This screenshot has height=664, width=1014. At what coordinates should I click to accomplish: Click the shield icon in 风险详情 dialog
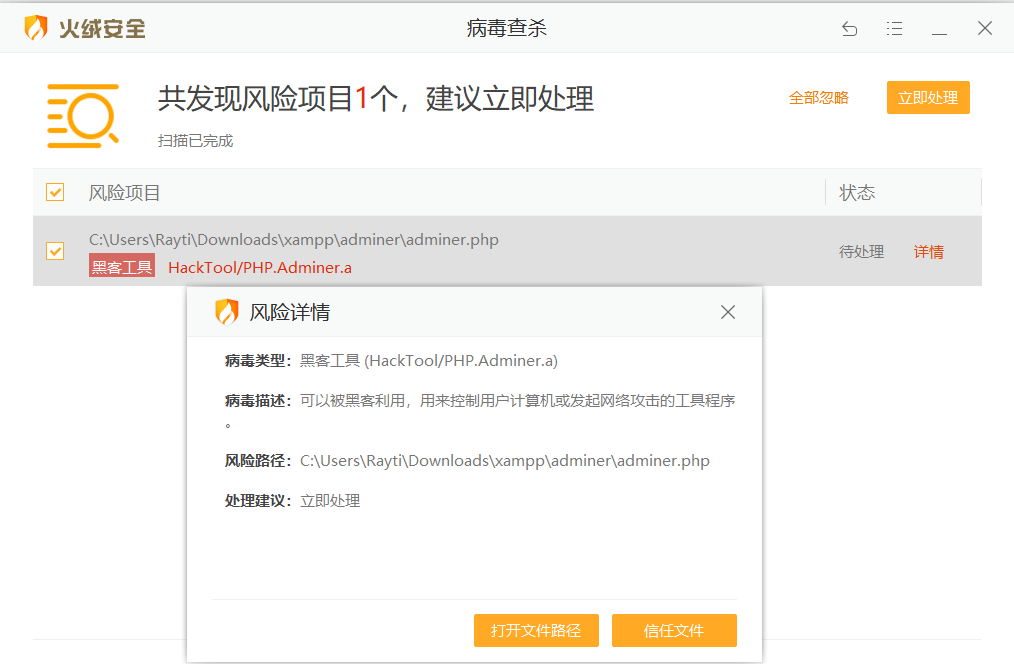[226, 312]
